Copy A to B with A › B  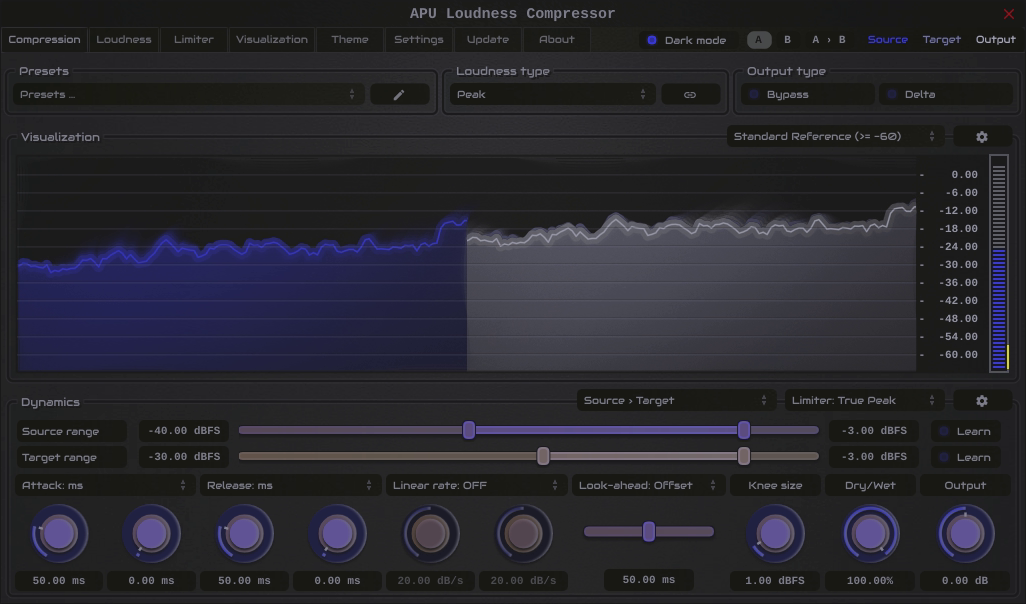click(828, 40)
